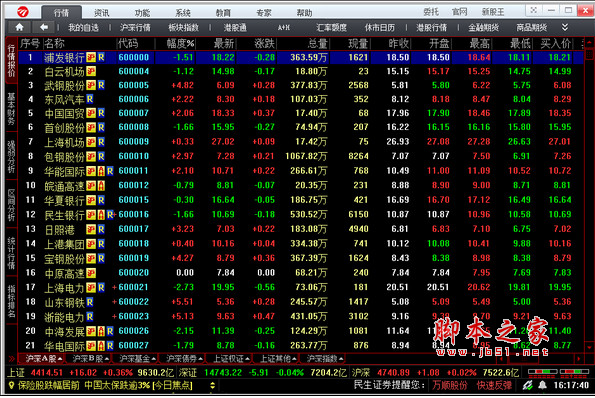Go to the home page icon
The height and width of the screenshot is (398, 595).
[x=19, y=27]
